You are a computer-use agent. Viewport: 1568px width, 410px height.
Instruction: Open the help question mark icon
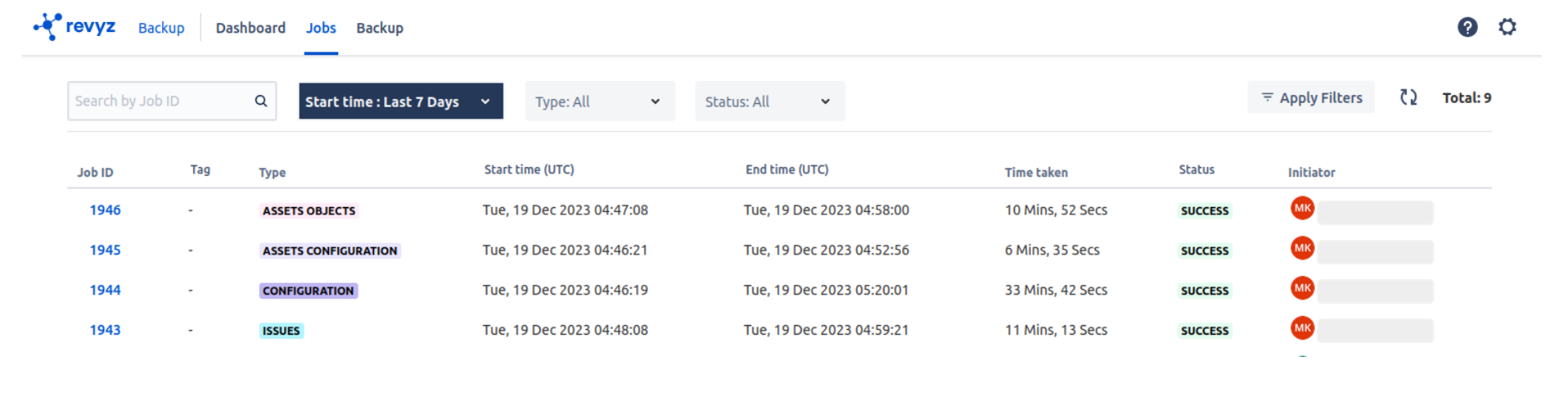pyautogui.click(x=1466, y=27)
